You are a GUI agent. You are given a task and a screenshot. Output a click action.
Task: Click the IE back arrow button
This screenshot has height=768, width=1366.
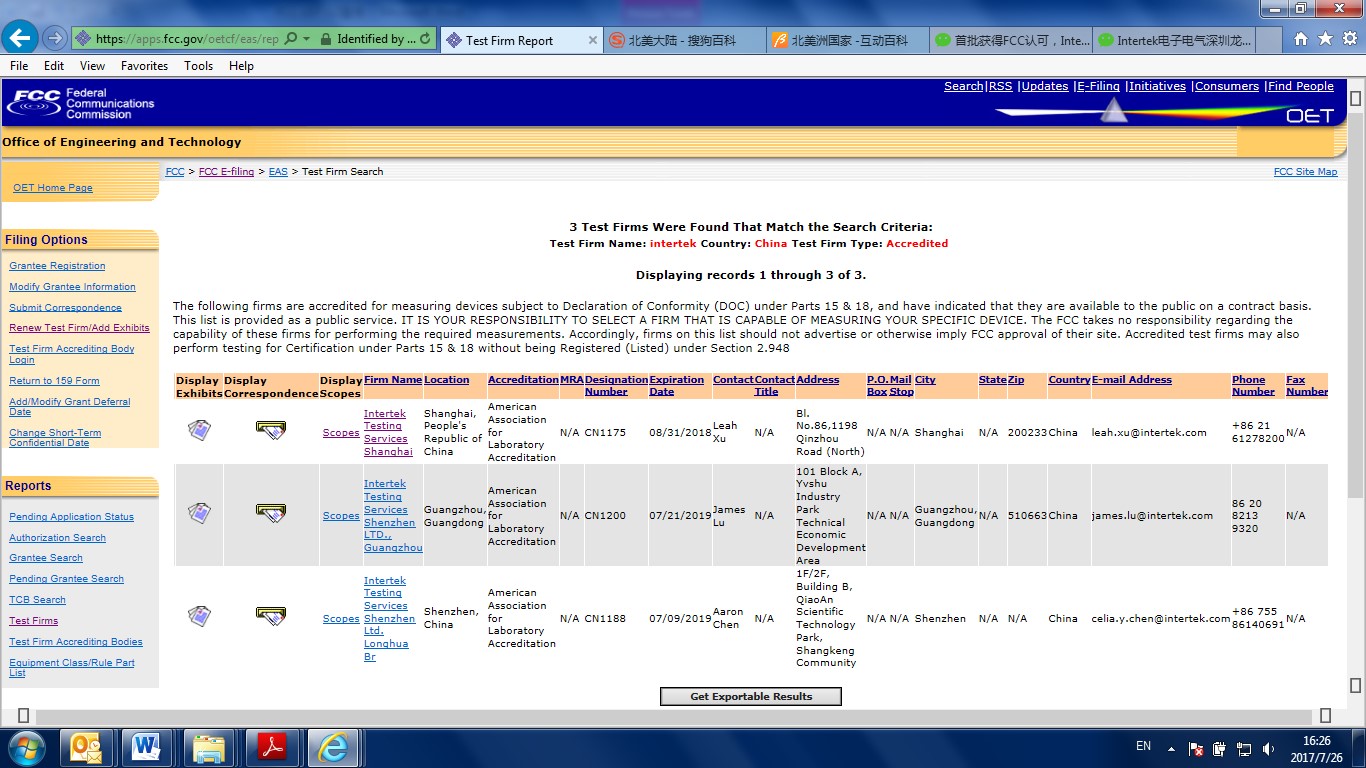click(x=21, y=38)
